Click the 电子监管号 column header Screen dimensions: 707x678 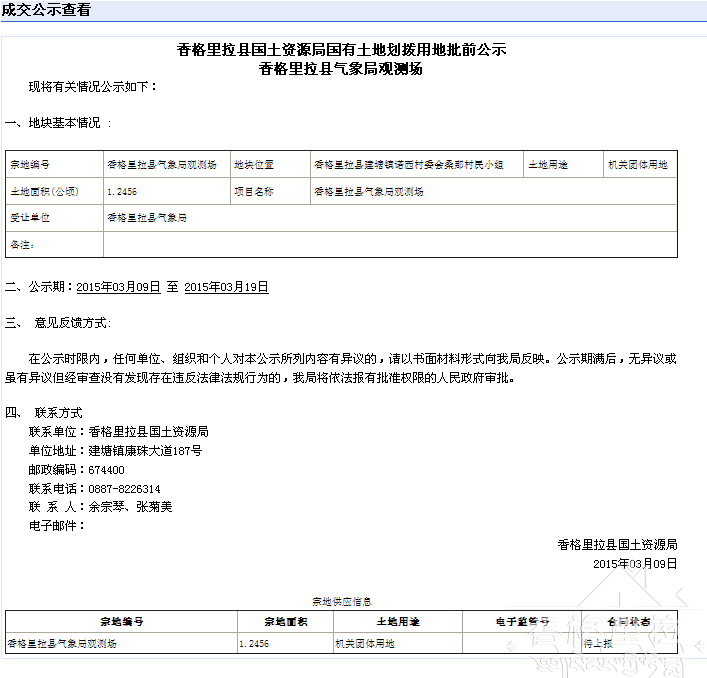[x=522, y=621]
